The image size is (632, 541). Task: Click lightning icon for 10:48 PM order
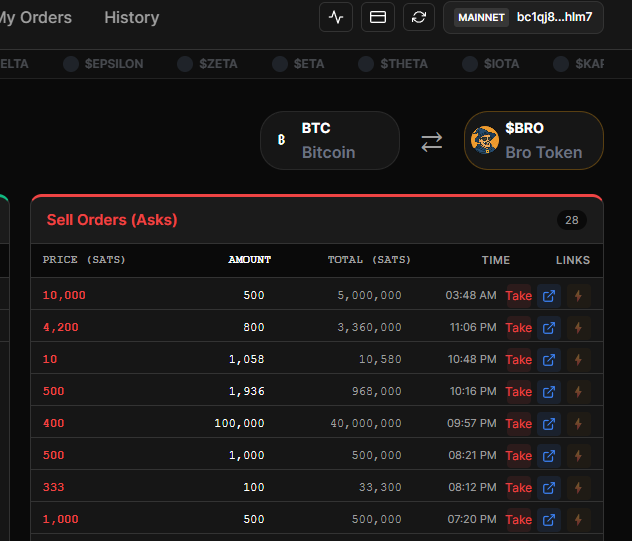(578, 360)
